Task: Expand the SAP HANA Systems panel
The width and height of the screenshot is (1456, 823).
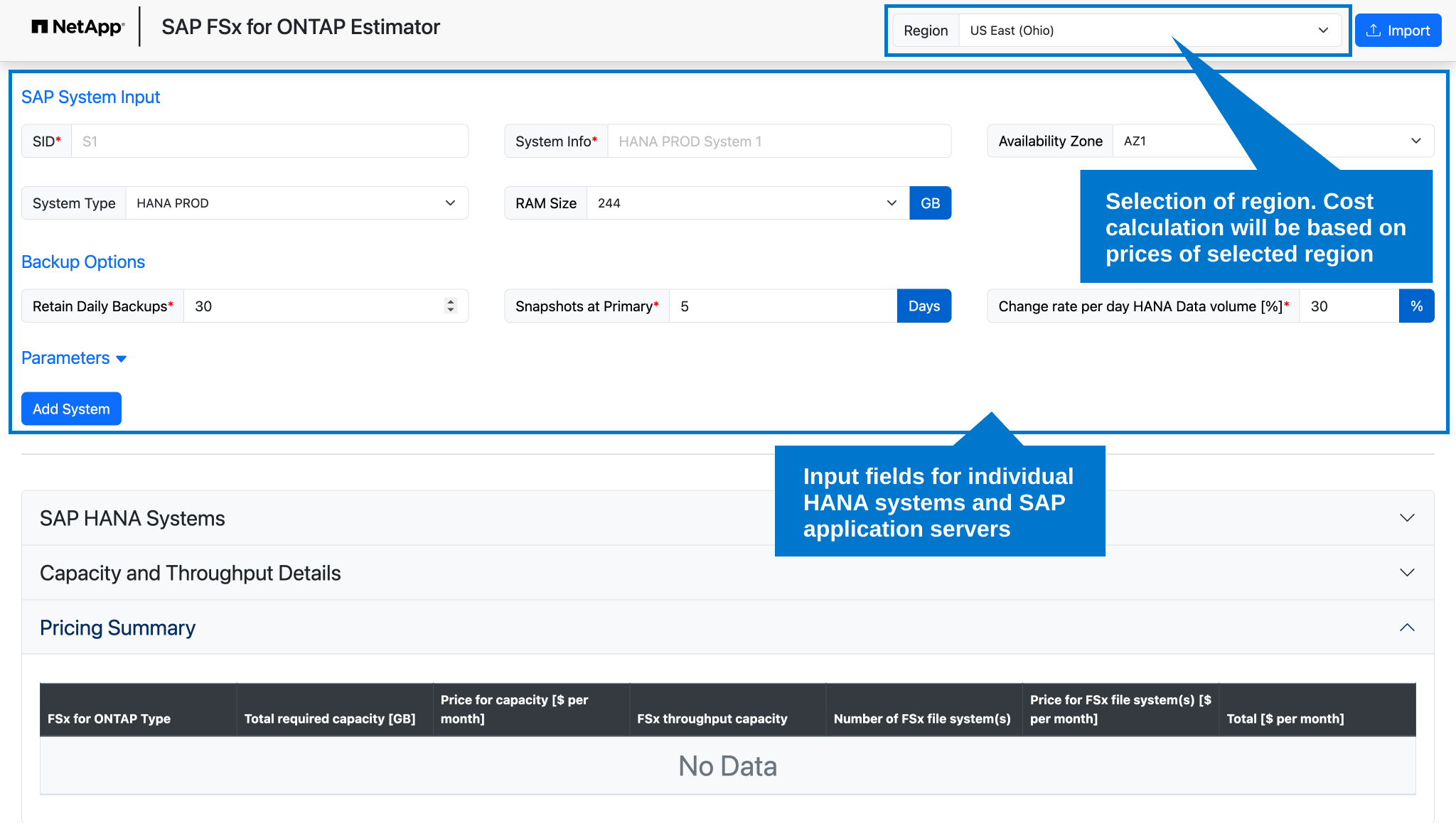Action: (728, 518)
